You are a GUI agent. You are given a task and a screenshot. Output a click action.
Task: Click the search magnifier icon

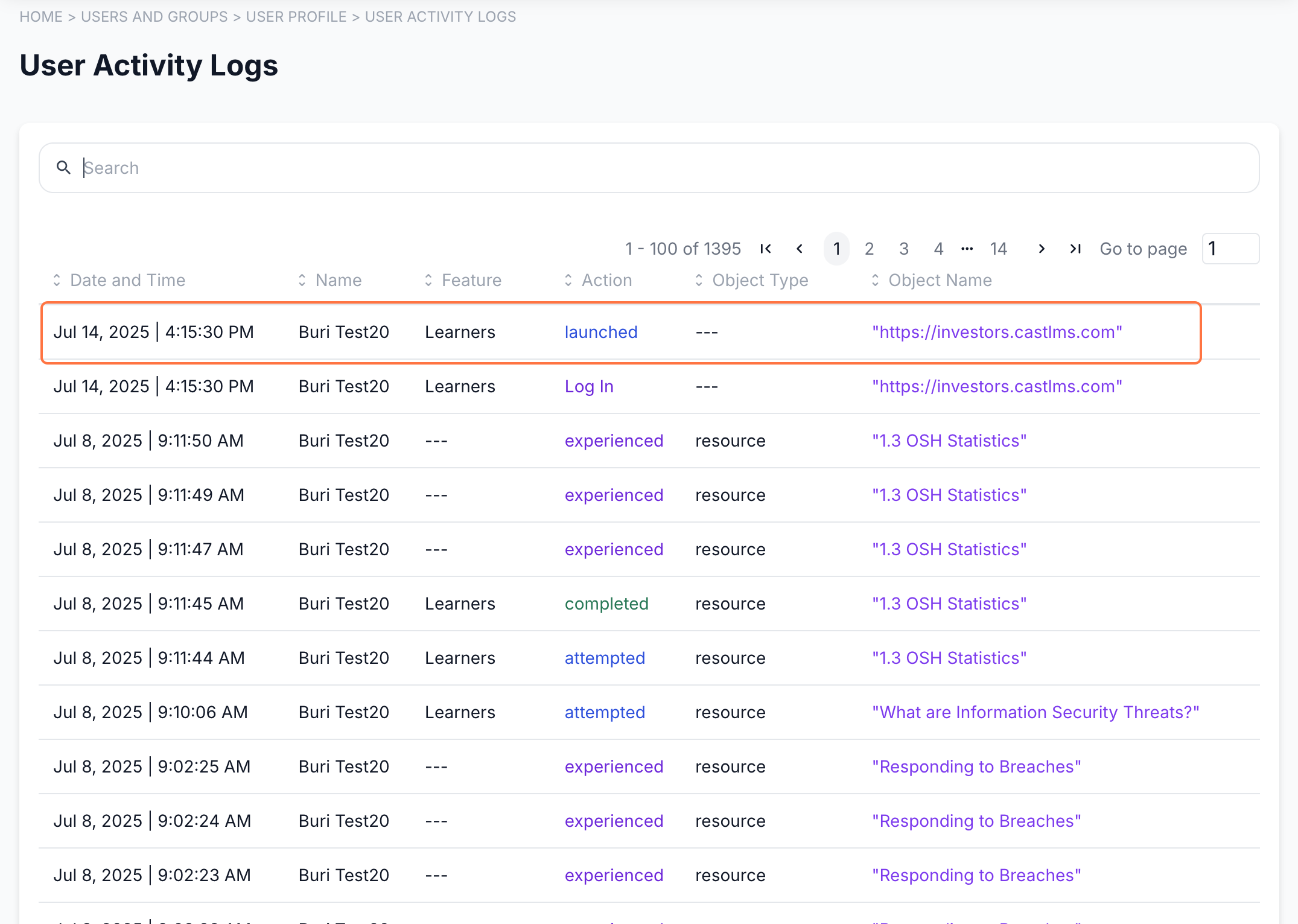point(63,167)
